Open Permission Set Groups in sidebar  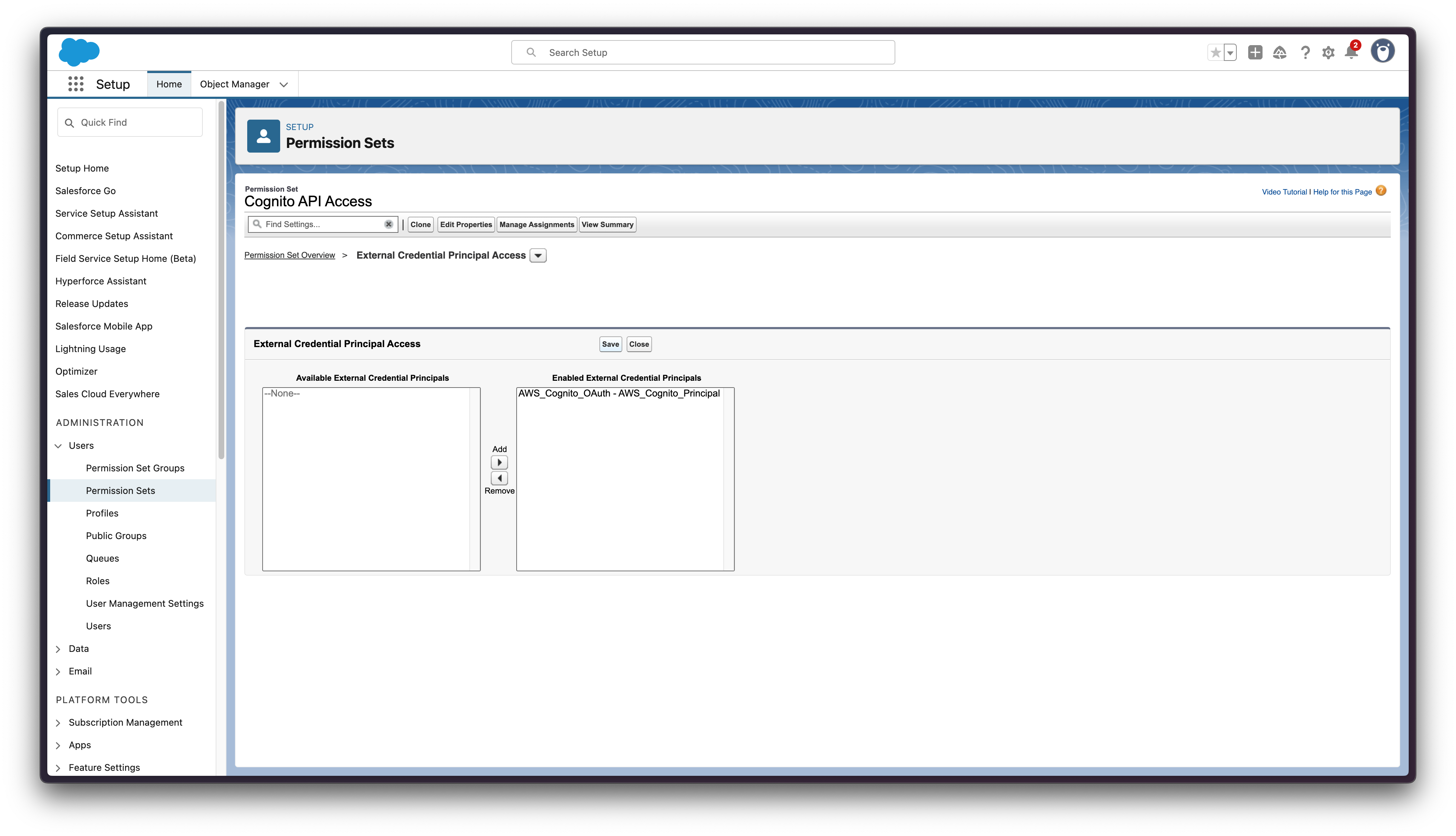135,469
